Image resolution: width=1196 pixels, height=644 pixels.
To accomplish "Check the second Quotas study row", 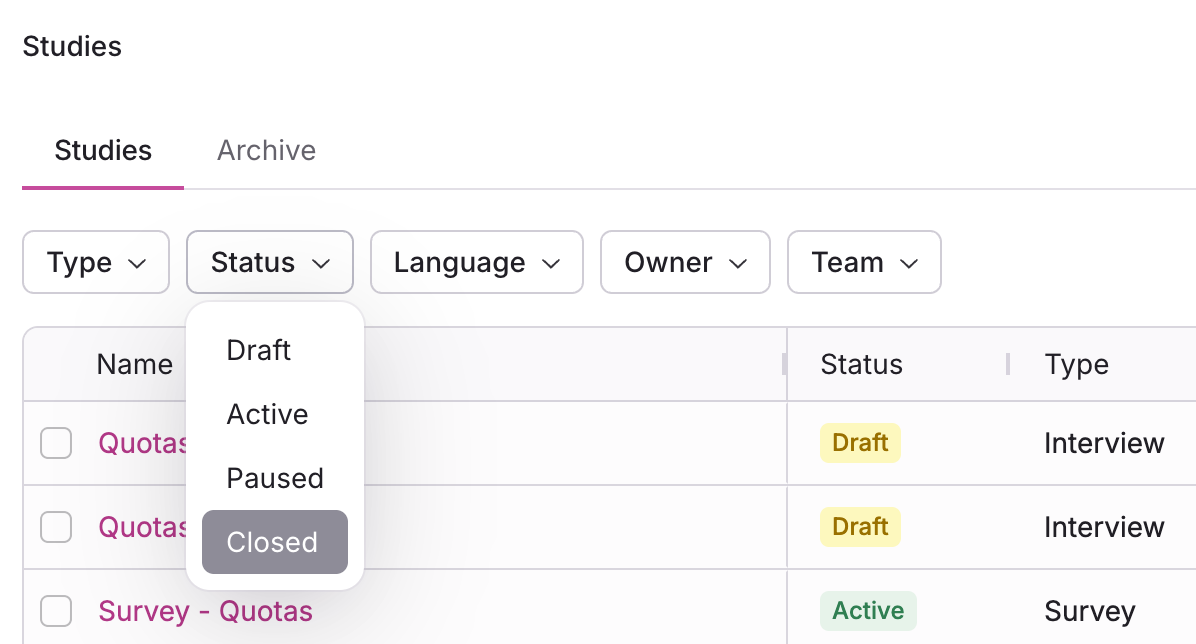I will (x=56, y=527).
